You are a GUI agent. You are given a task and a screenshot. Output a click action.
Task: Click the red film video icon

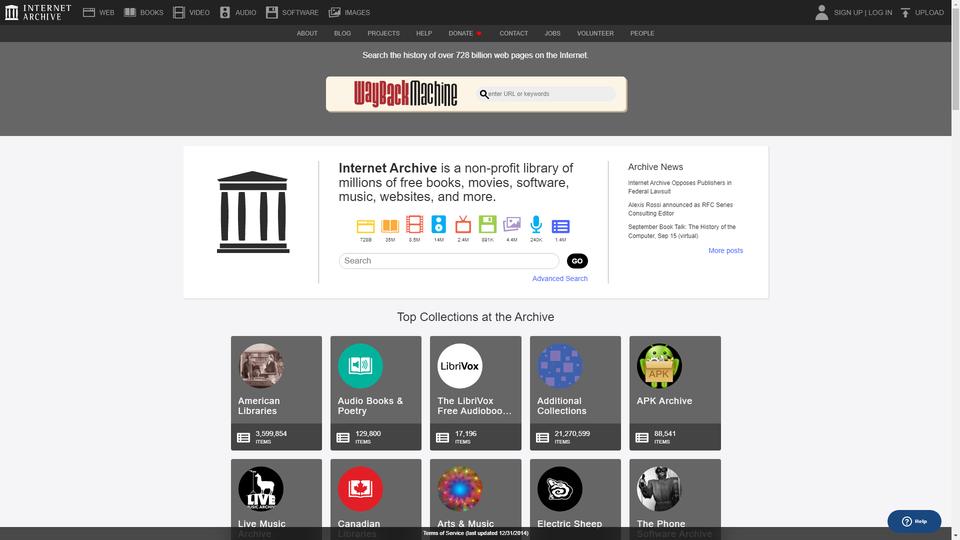pyautogui.click(x=414, y=225)
